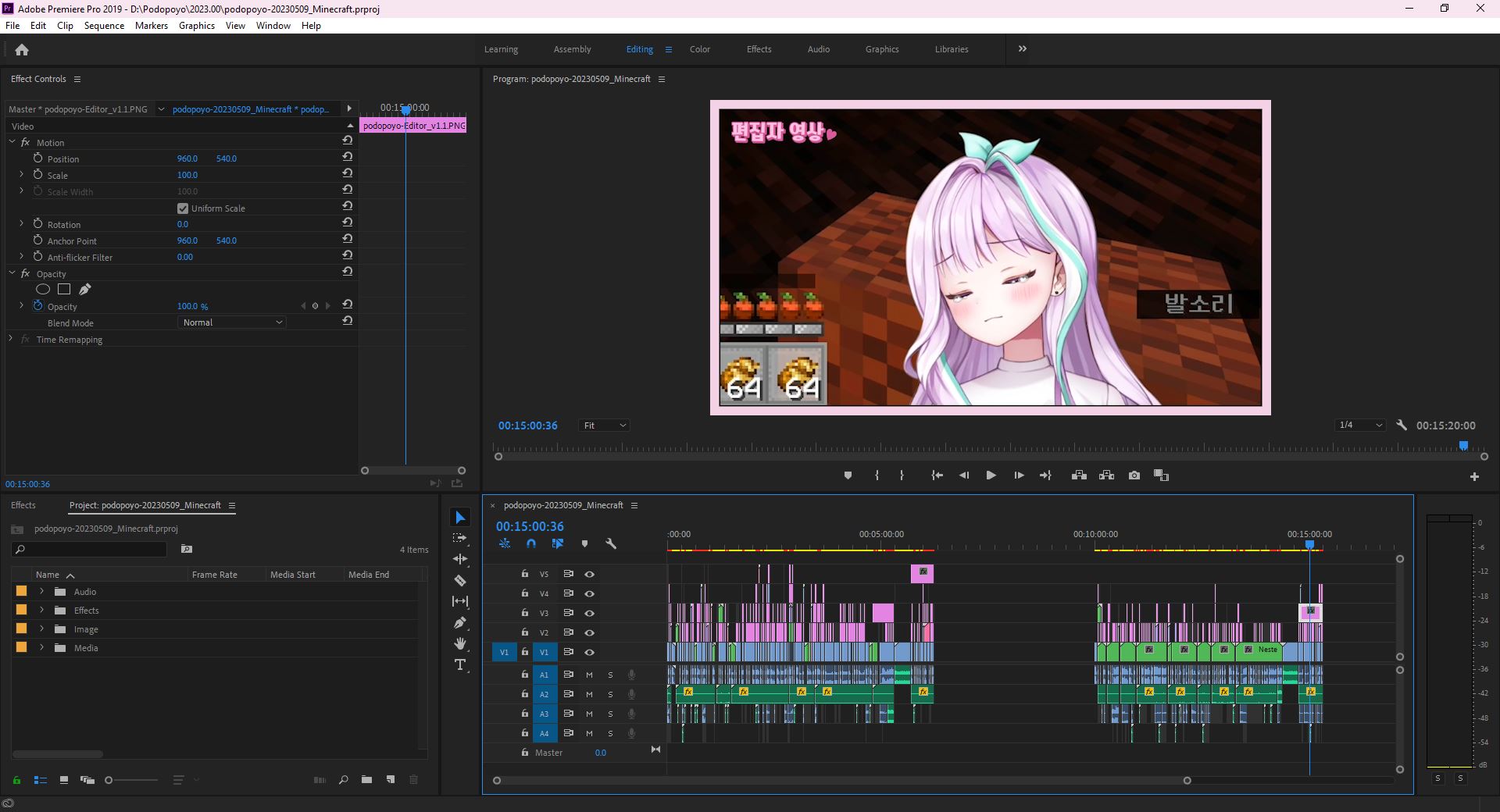Open playback resolution 1/4 dropdown

click(1360, 426)
